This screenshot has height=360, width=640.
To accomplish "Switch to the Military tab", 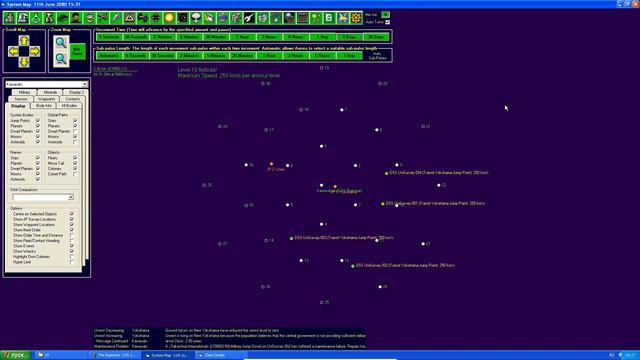I will [x=24, y=92].
